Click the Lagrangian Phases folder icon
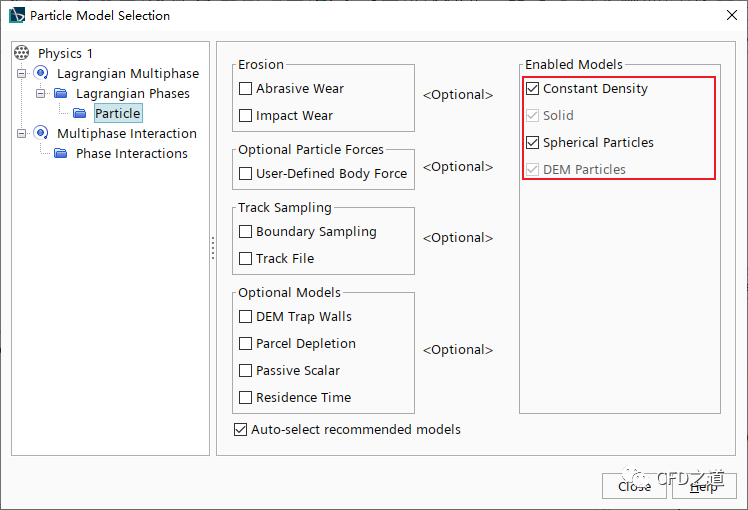 tap(61, 93)
